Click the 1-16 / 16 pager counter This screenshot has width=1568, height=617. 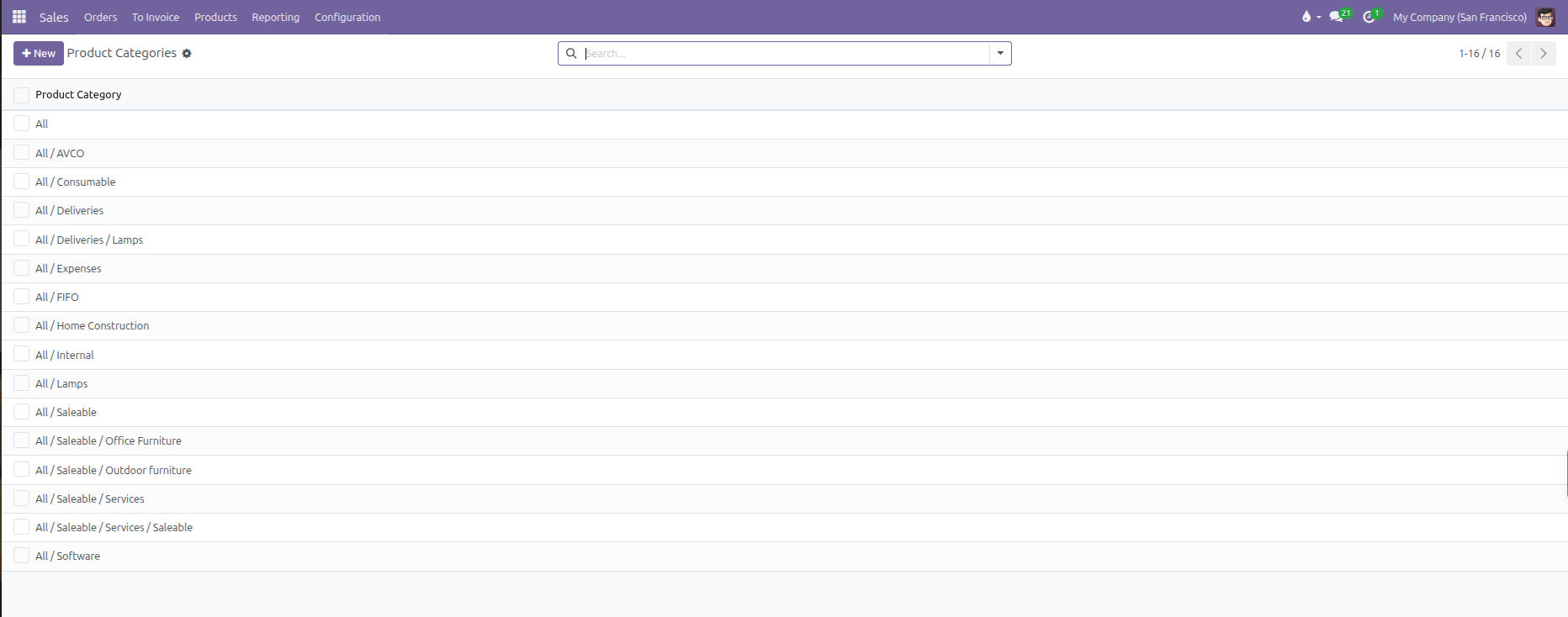click(x=1480, y=53)
